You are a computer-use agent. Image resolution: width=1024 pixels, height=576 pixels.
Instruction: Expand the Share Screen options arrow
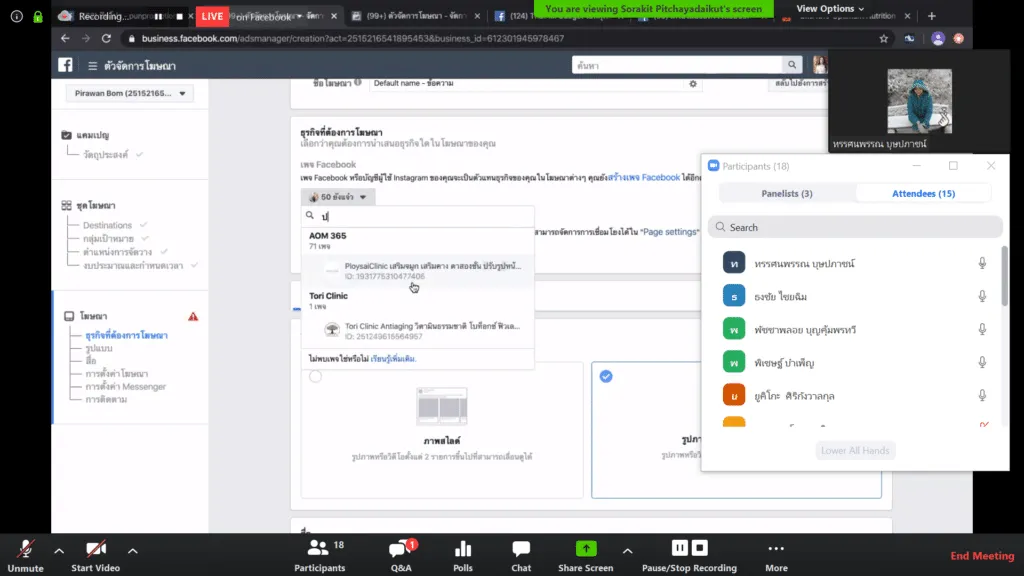point(628,551)
